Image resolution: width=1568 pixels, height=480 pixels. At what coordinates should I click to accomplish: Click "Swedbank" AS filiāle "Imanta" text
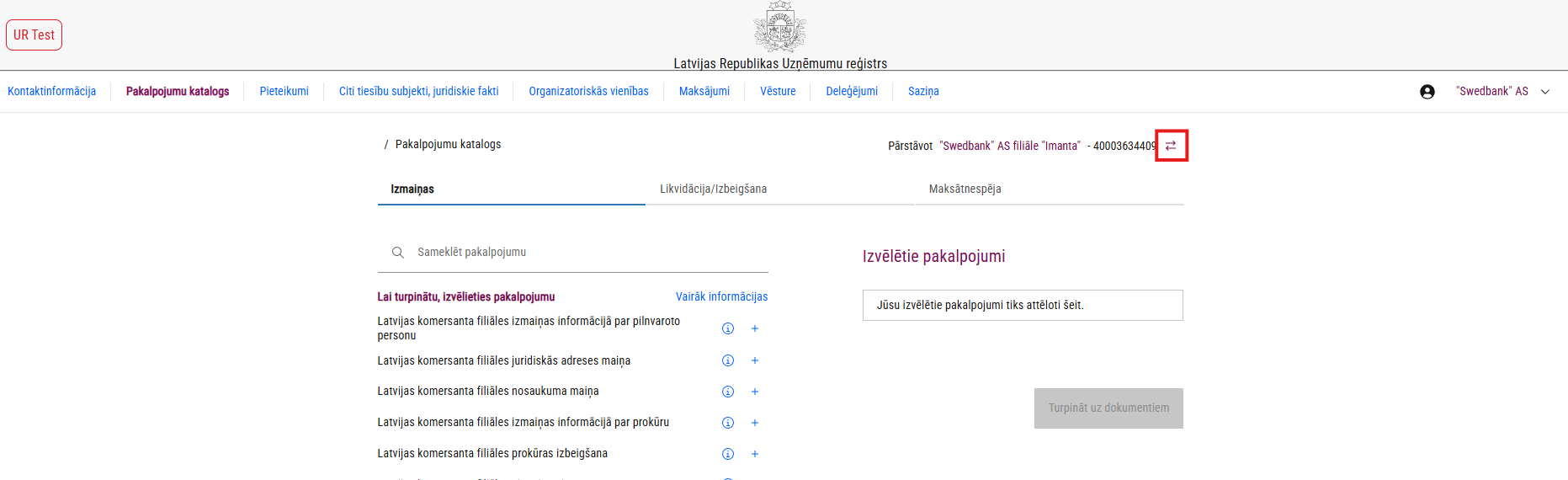click(1010, 146)
